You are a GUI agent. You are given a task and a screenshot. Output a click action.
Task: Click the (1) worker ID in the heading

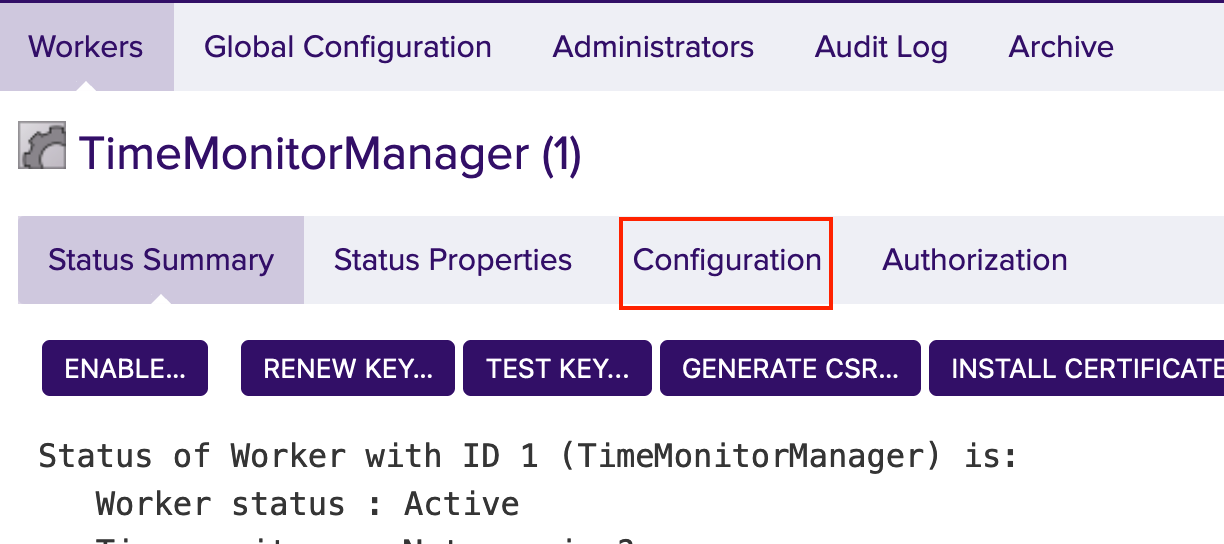[x=561, y=154]
